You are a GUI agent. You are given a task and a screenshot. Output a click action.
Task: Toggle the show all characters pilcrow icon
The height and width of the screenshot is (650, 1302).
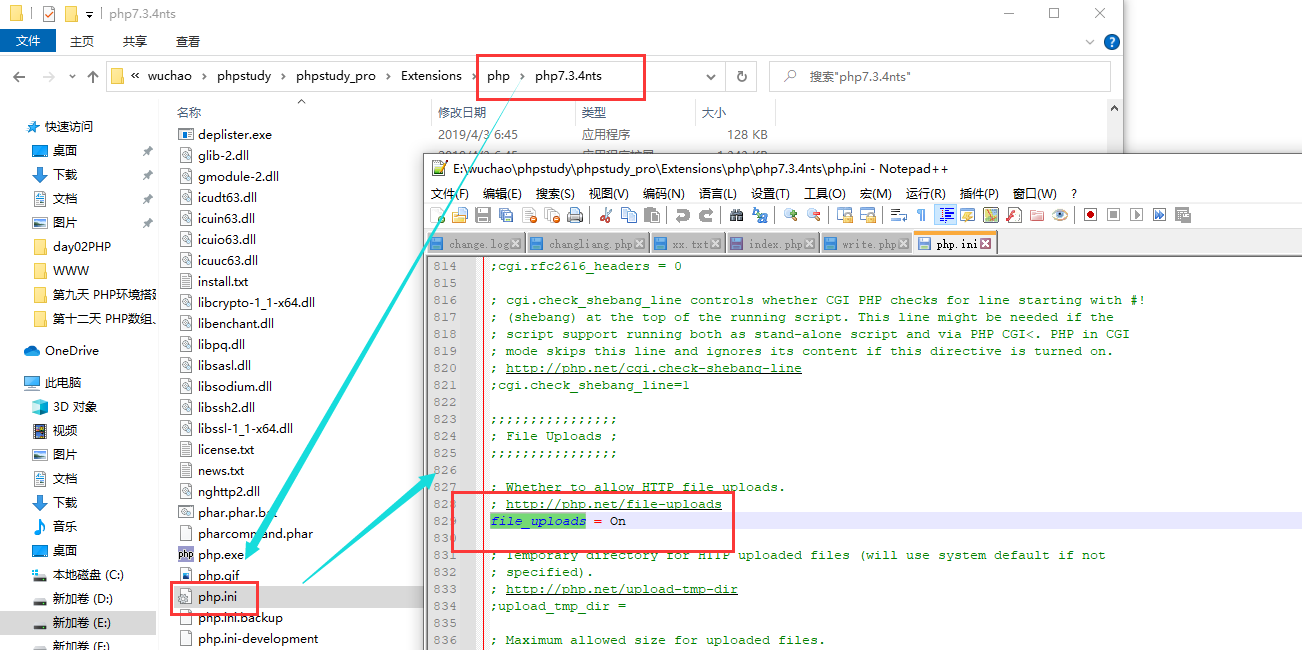click(x=921, y=215)
